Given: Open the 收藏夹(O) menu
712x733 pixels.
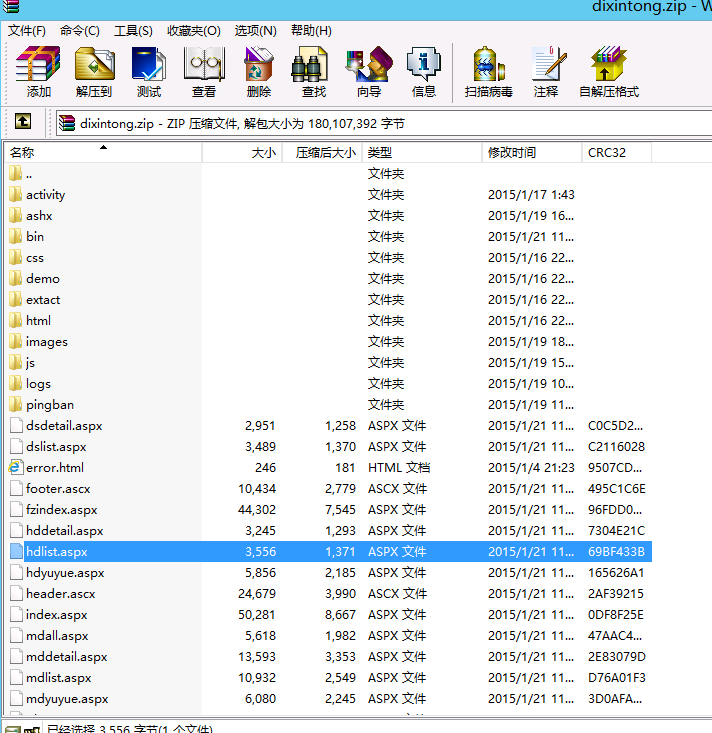Looking at the screenshot, I should pos(194,31).
